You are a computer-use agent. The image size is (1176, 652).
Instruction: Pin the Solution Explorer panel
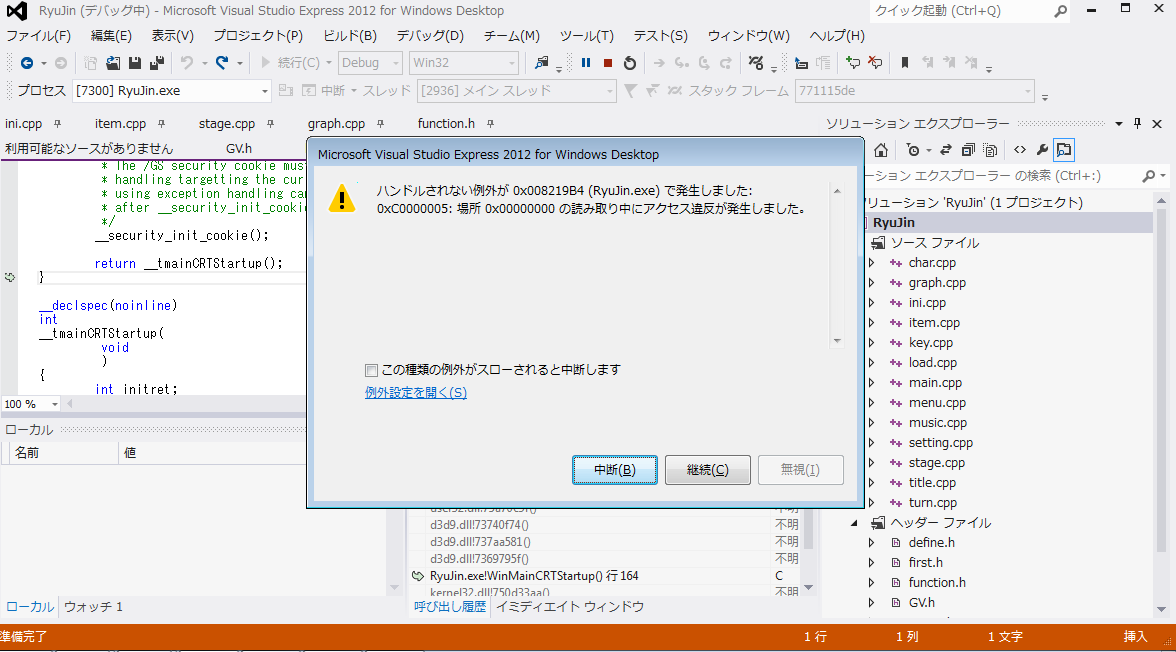tap(1138, 124)
